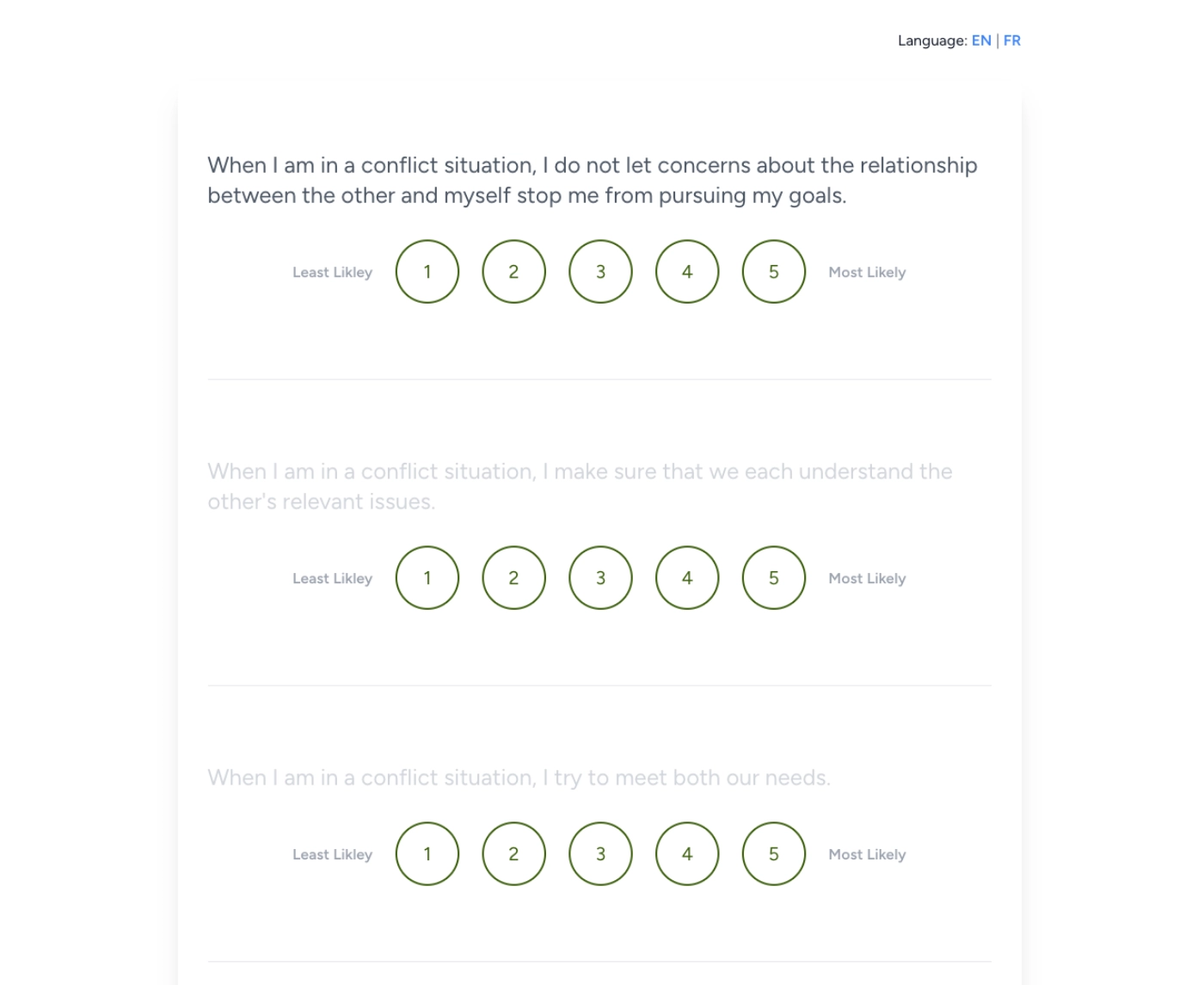The image size is (1204, 985).
Task: Click the pursuing my goals question text
Action: coord(592,180)
